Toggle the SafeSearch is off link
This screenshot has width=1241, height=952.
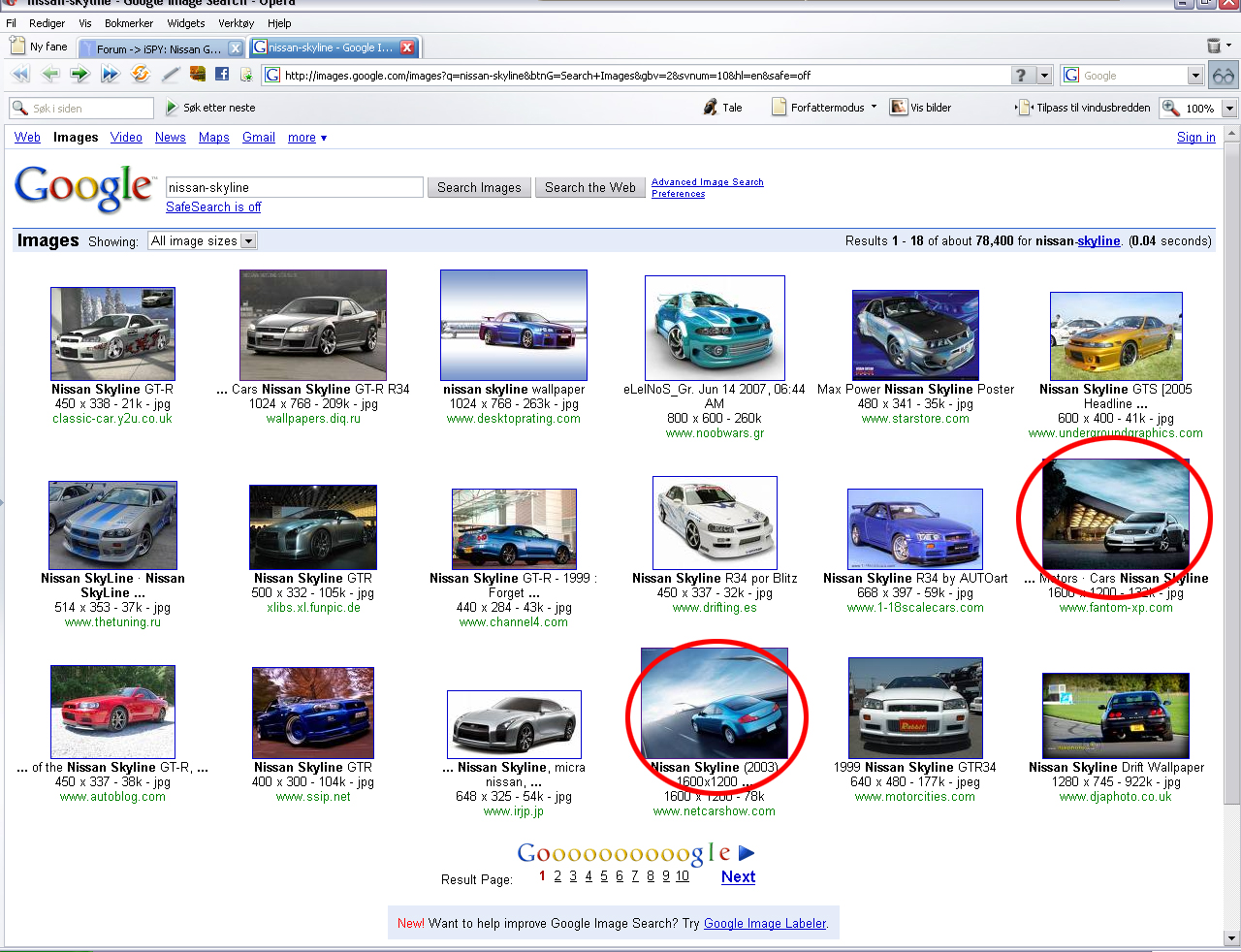tap(213, 207)
